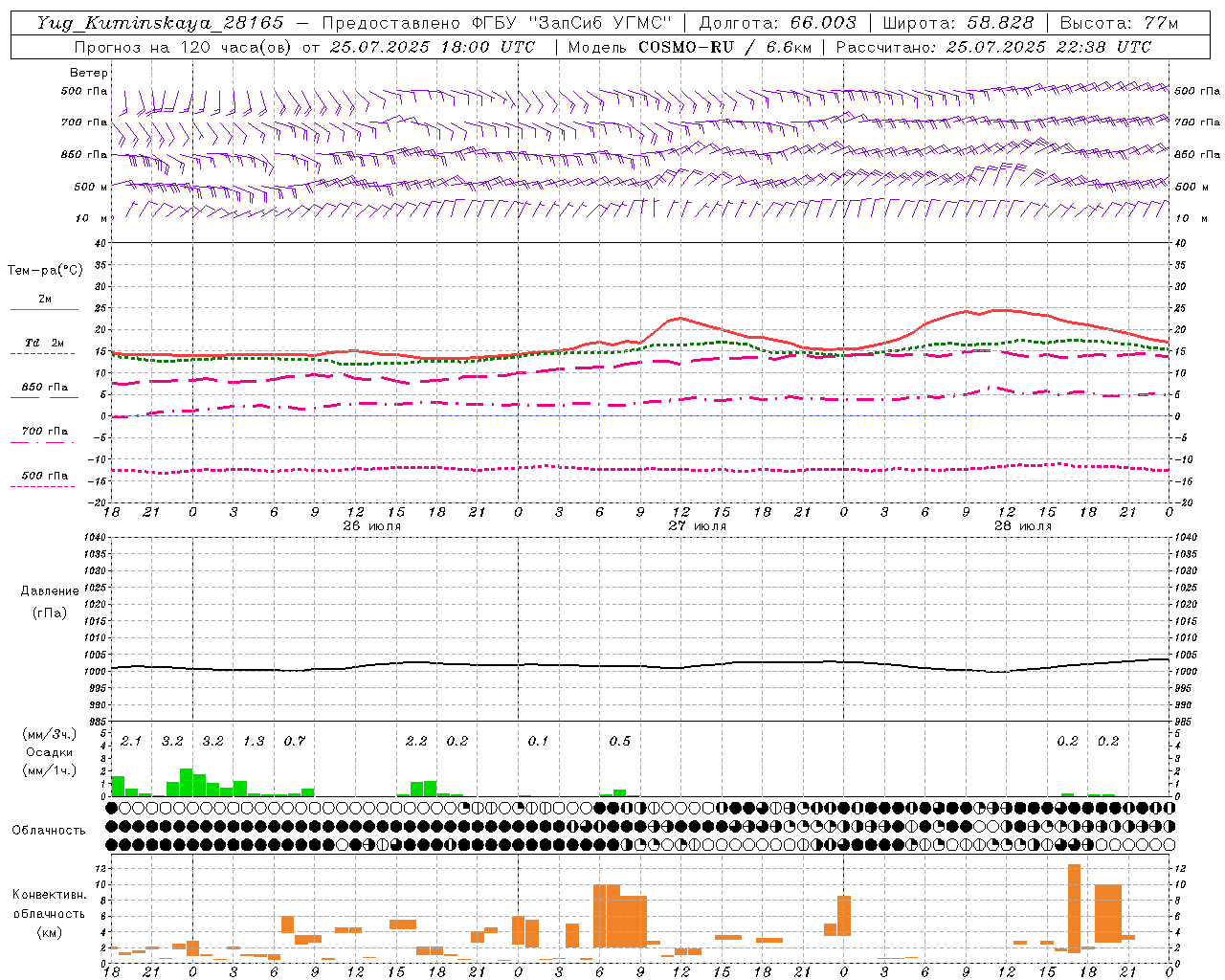The height and width of the screenshot is (980, 1225).
Task: Click the Модель COSMO-RU / 6.6км text
Action: point(689,47)
